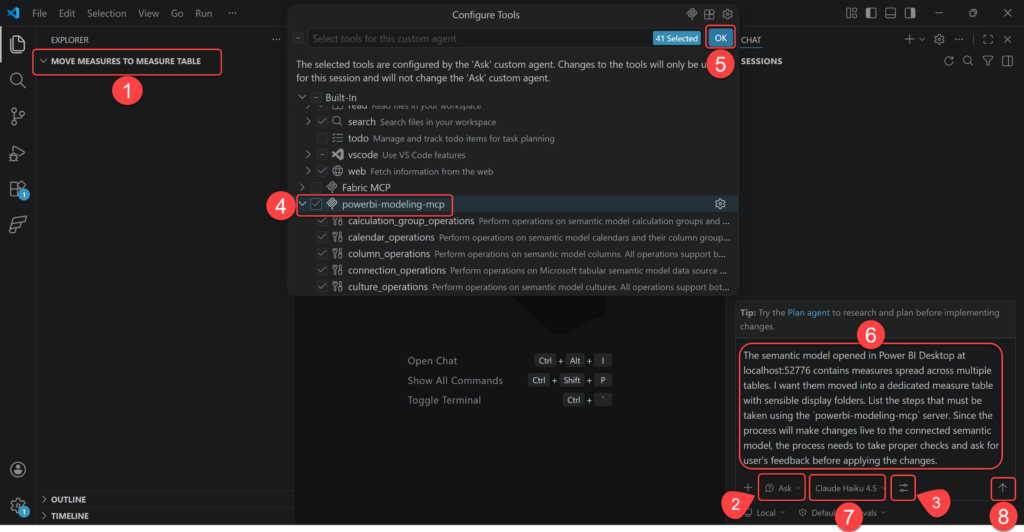Search chat sessions with magnifier icon
Viewport: 1024px width, 532px height.
[968, 61]
